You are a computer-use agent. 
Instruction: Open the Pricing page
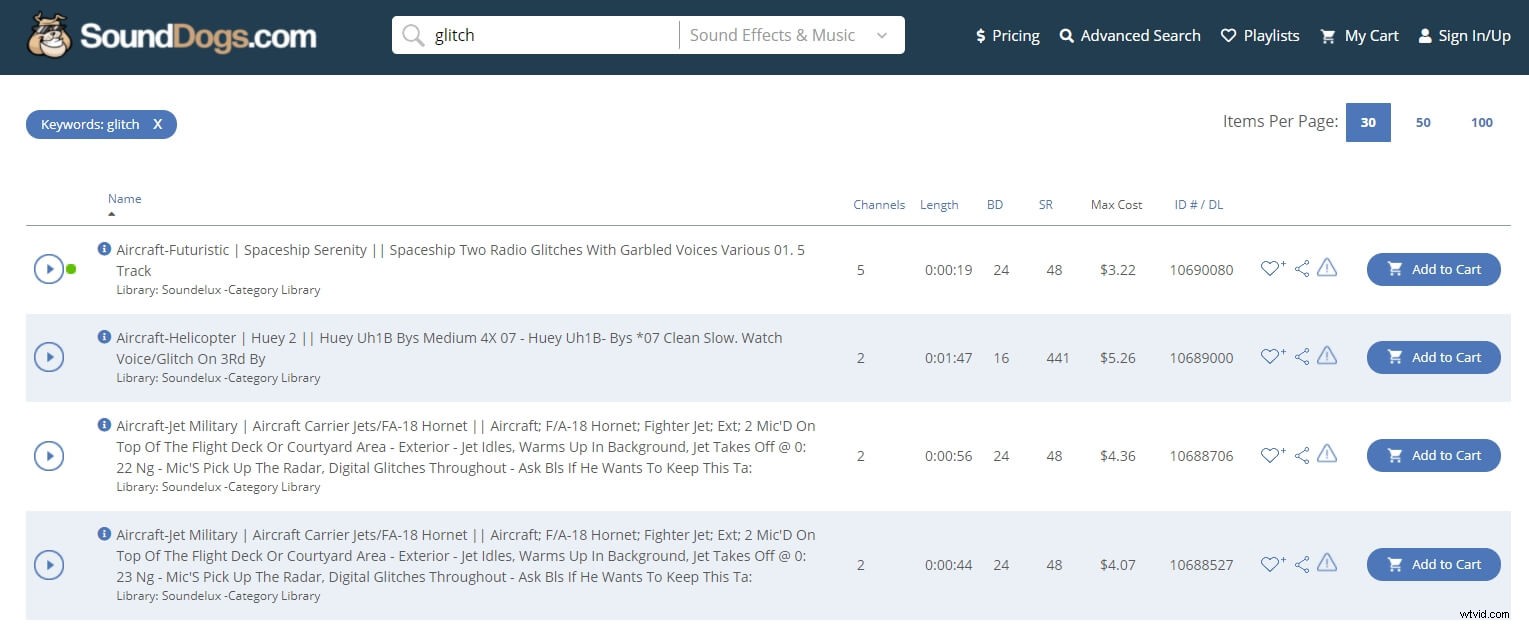[x=1006, y=35]
